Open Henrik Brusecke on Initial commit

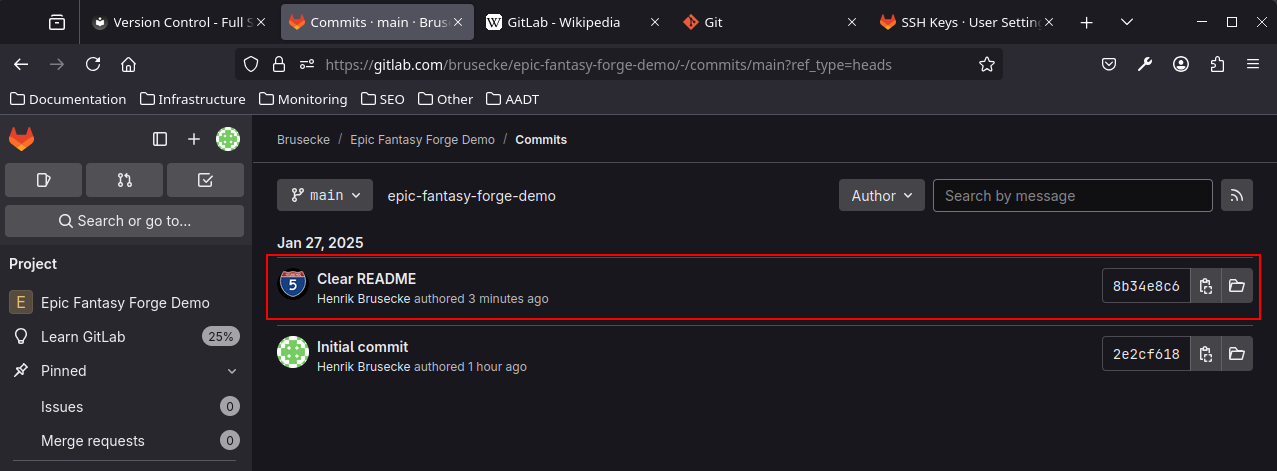click(x=364, y=367)
